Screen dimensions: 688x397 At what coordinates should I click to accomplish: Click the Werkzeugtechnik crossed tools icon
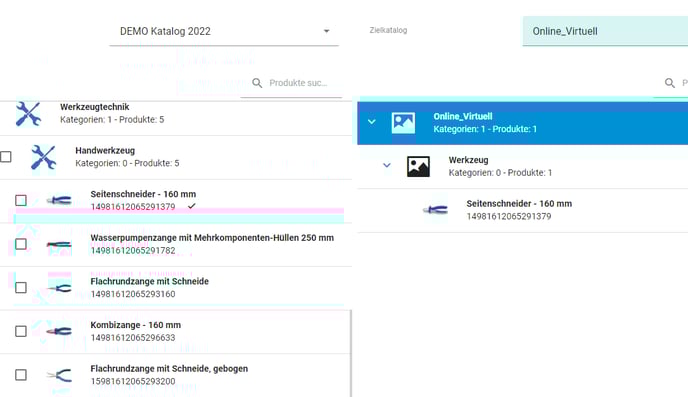29,114
